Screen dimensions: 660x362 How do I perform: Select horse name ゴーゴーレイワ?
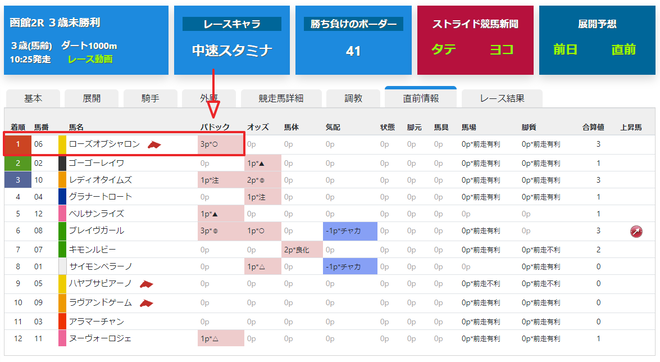point(96,163)
